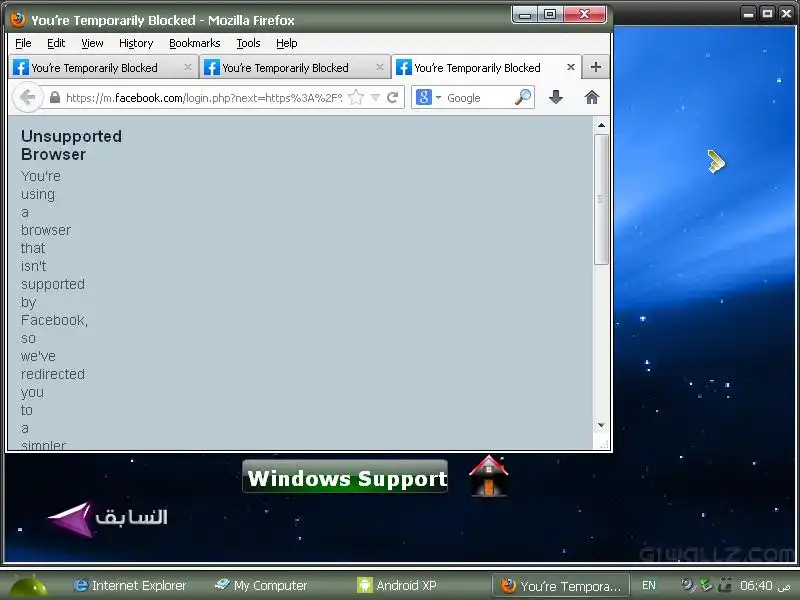Click the facebook URL address field

pyautogui.click(x=204, y=97)
